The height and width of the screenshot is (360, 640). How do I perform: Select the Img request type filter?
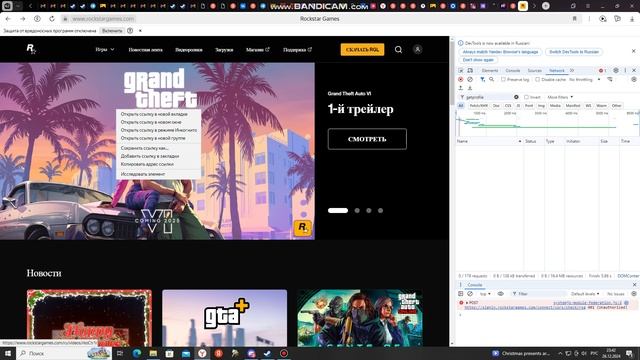tap(541, 106)
